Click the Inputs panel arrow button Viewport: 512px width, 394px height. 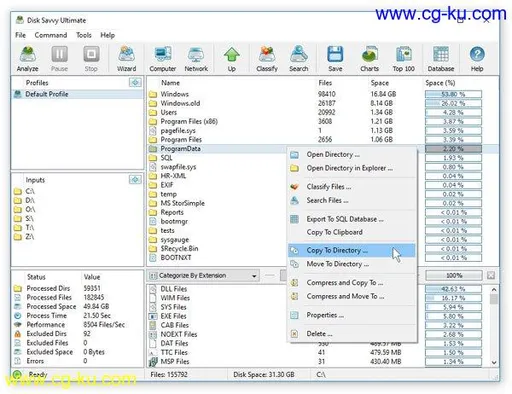(135, 180)
